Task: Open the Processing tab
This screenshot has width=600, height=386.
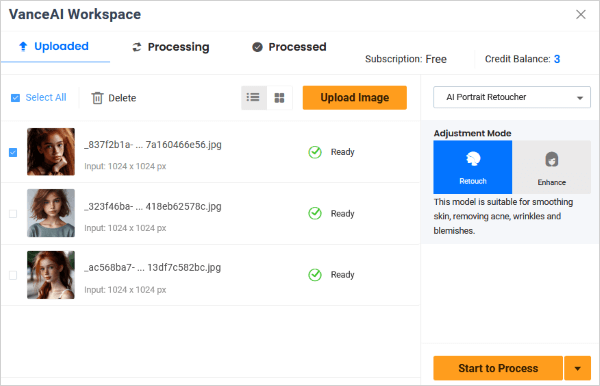Action: [171, 47]
